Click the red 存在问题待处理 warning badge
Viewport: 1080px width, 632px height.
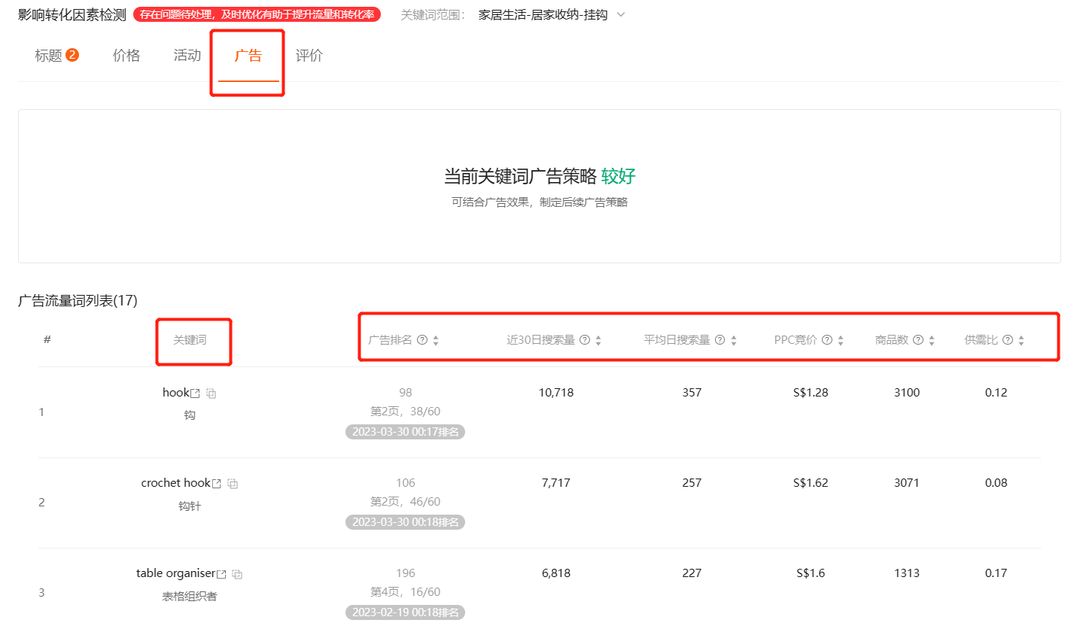coord(257,14)
